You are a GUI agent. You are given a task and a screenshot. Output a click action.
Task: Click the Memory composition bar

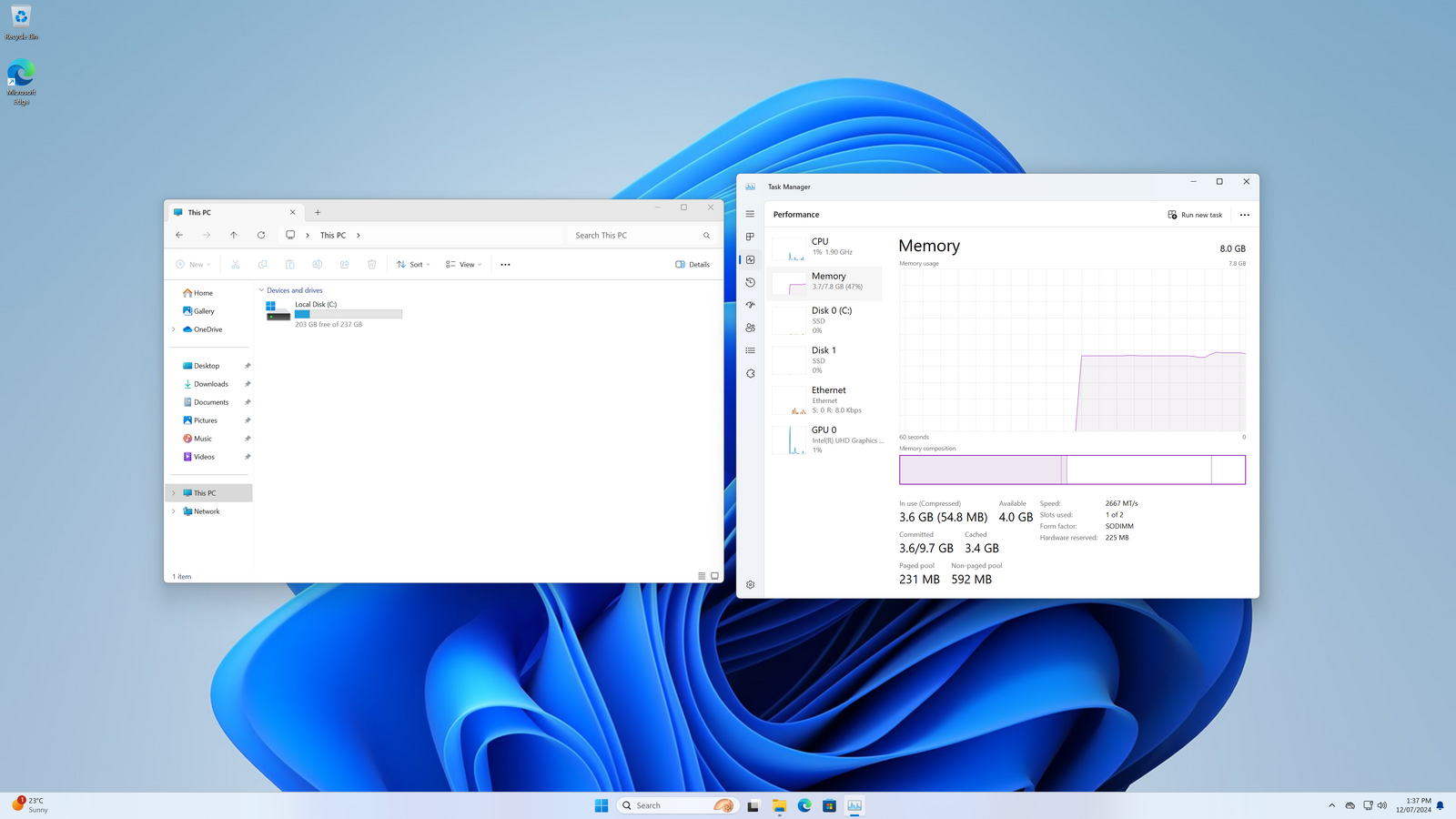(1072, 470)
